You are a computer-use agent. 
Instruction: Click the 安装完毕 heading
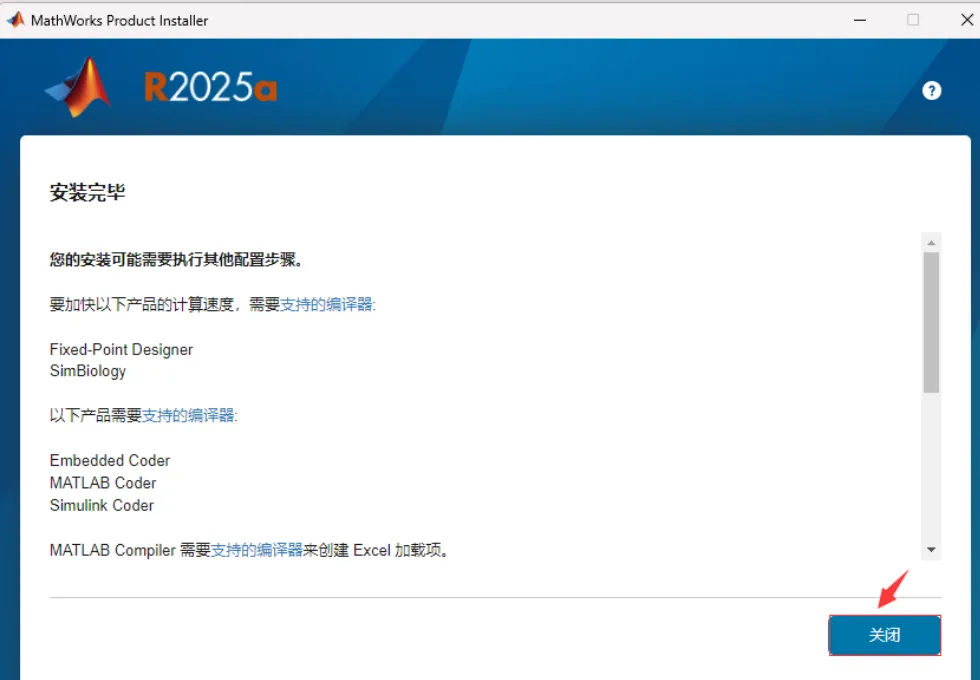click(x=88, y=192)
